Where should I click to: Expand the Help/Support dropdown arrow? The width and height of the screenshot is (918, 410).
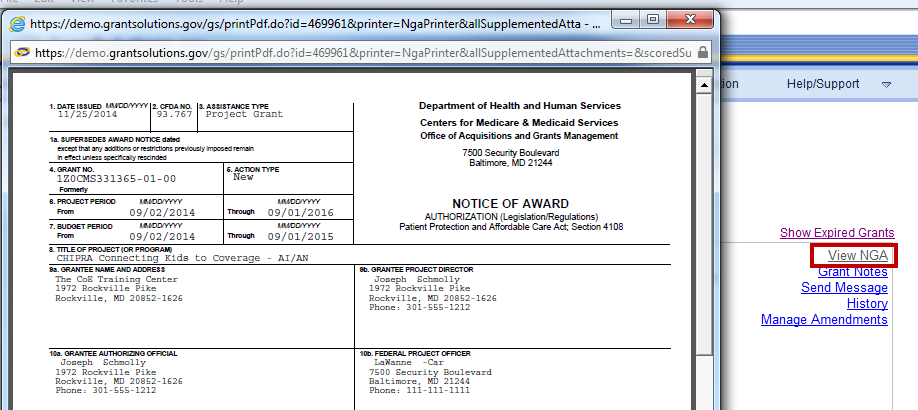coord(886,85)
